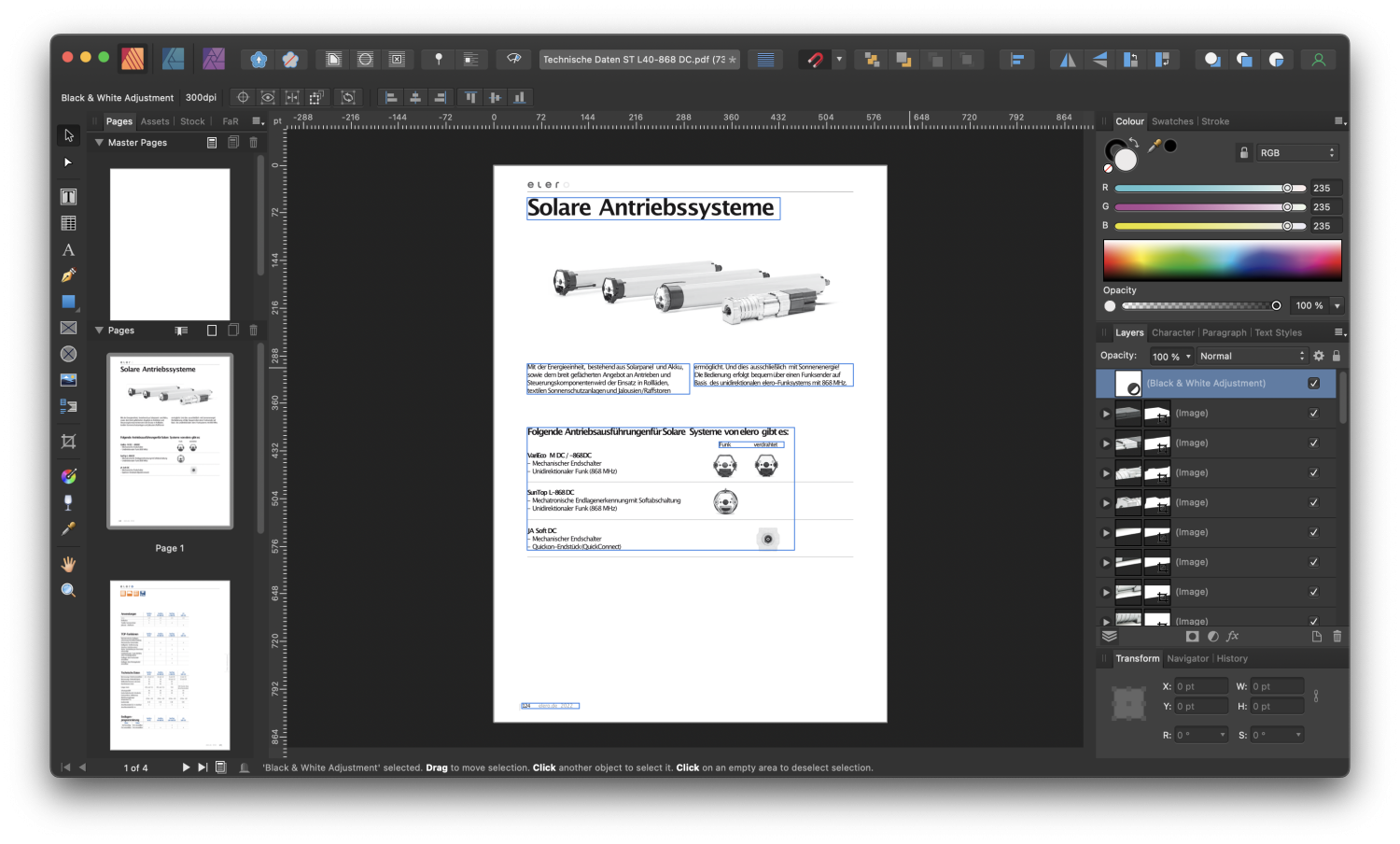Image resolution: width=1400 pixels, height=844 pixels.
Task: Select the Vector Crop tool
Action: click(67, 442)
